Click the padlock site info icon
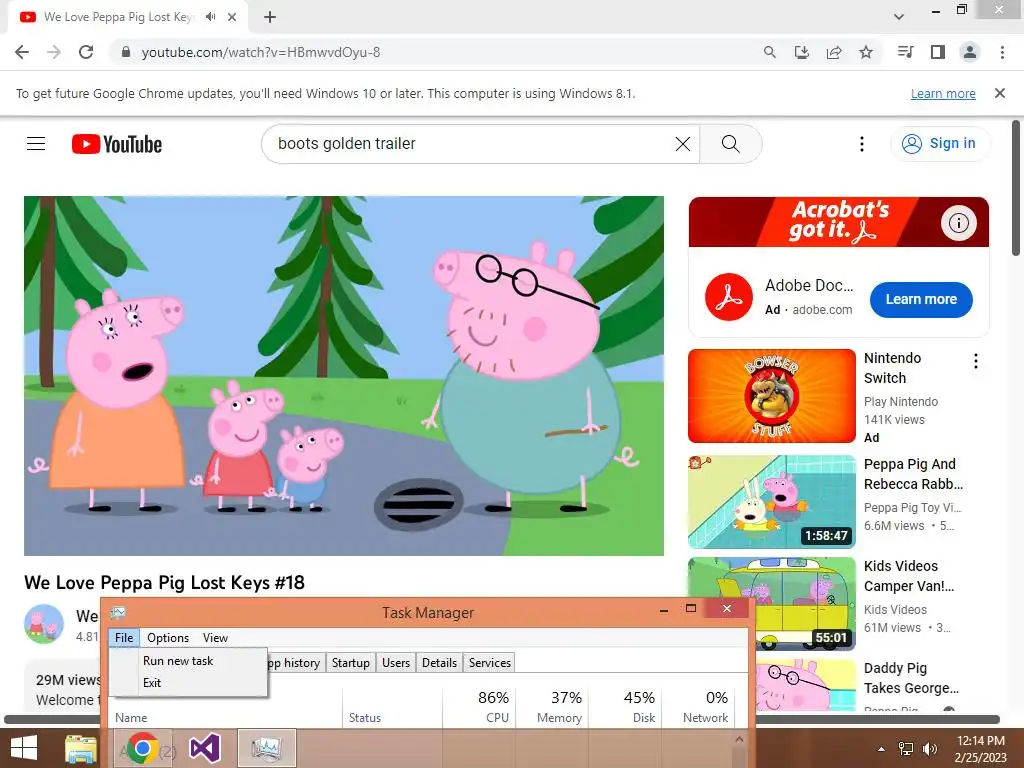This screenshot has width=1024, height=768. pos(126,52)
